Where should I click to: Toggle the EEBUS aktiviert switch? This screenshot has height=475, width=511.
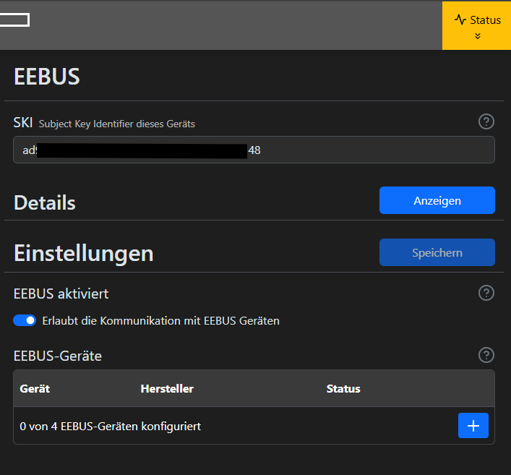pos(25,321)
